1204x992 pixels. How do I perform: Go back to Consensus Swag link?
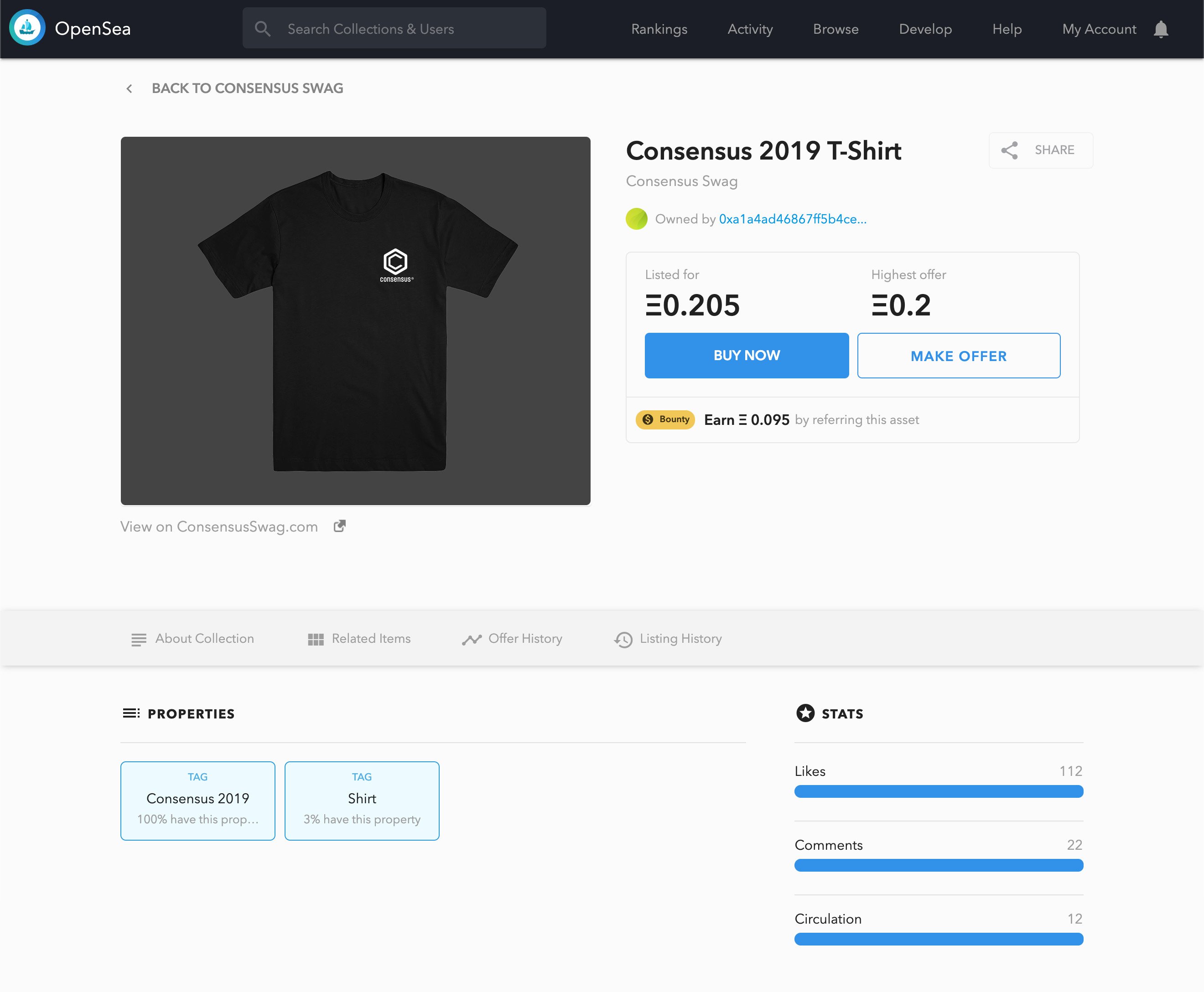point(247,88)
